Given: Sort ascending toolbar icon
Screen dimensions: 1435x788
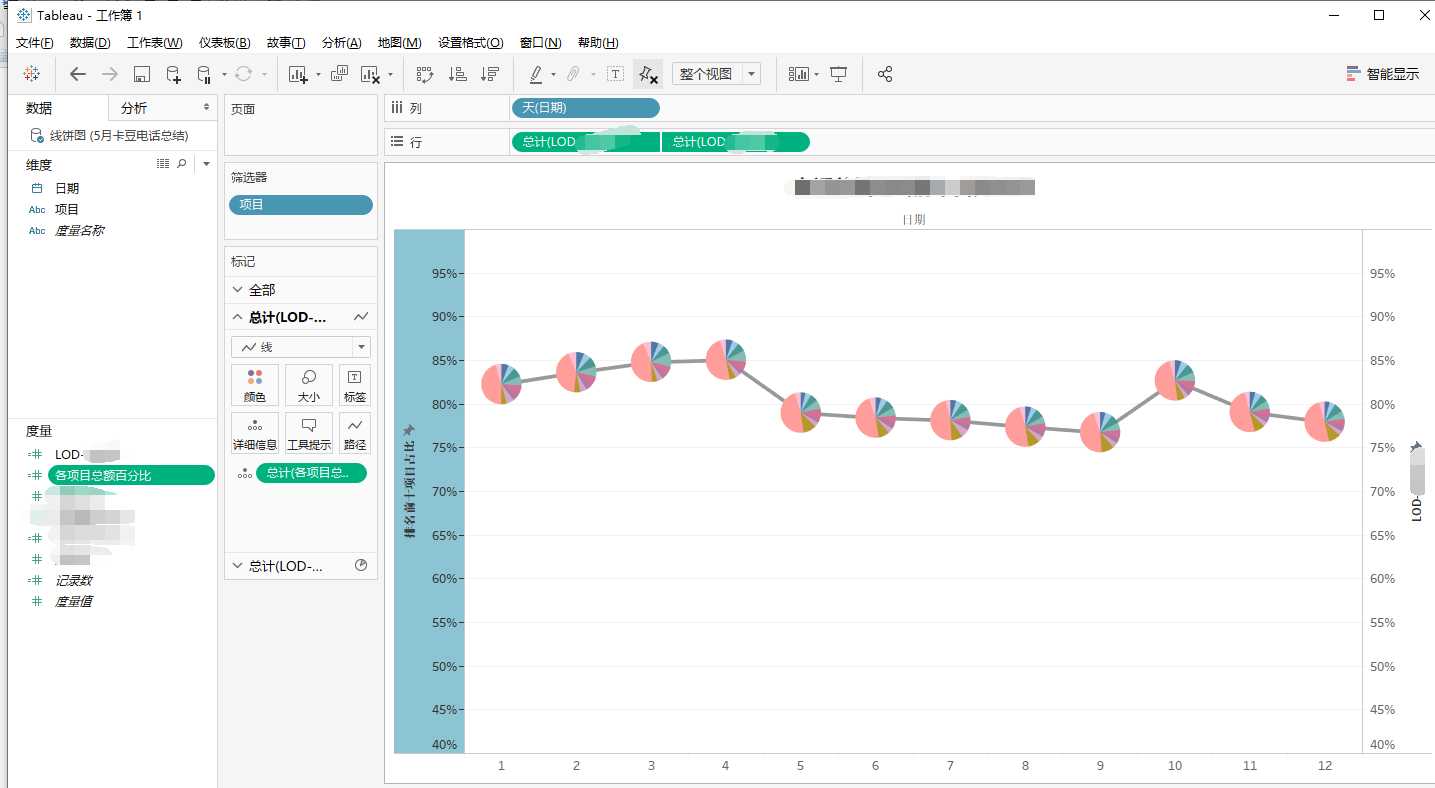Looking at the screenshot, I should (x=458, y=74).
